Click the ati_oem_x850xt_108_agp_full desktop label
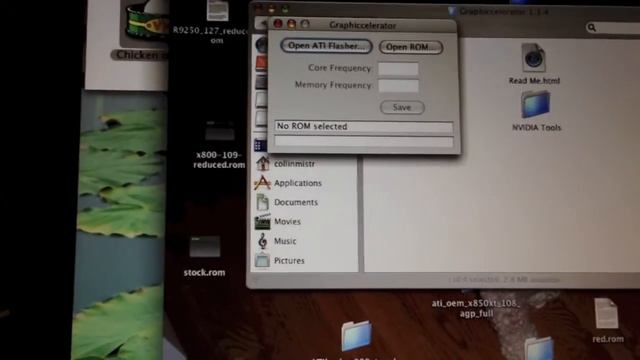The image size is (640, 360). [x=476, y=308]
